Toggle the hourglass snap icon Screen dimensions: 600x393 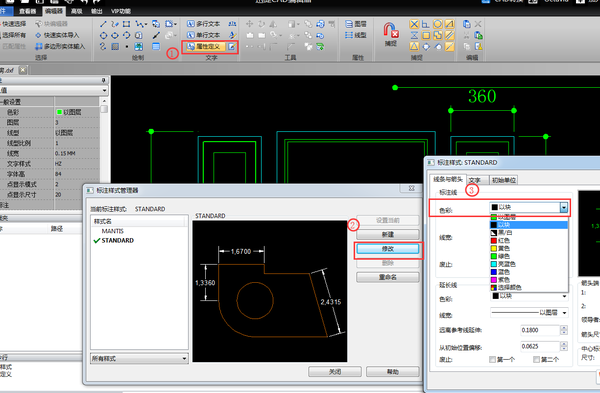point(414,36)
